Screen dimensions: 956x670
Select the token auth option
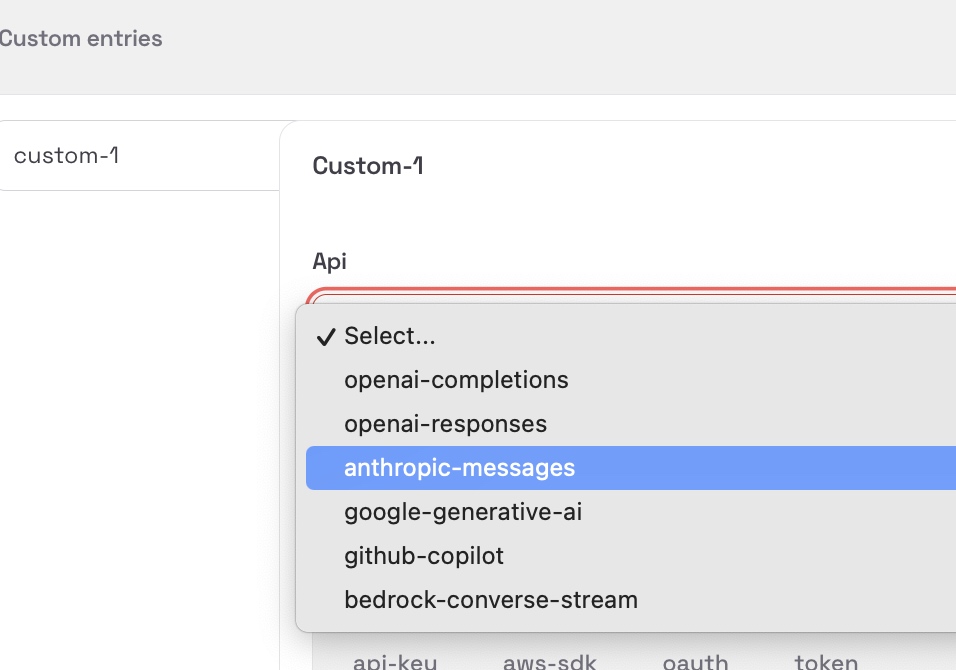826,661
